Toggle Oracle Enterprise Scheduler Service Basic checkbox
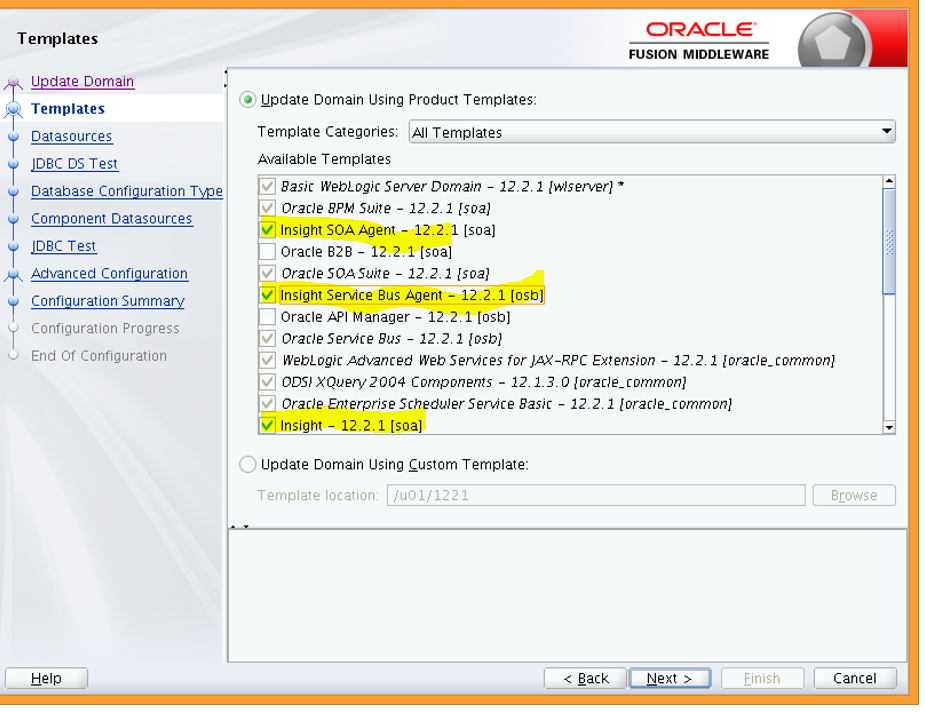This screenshot has height=713, width=925. pyautogui.click(x=267, y=403)
